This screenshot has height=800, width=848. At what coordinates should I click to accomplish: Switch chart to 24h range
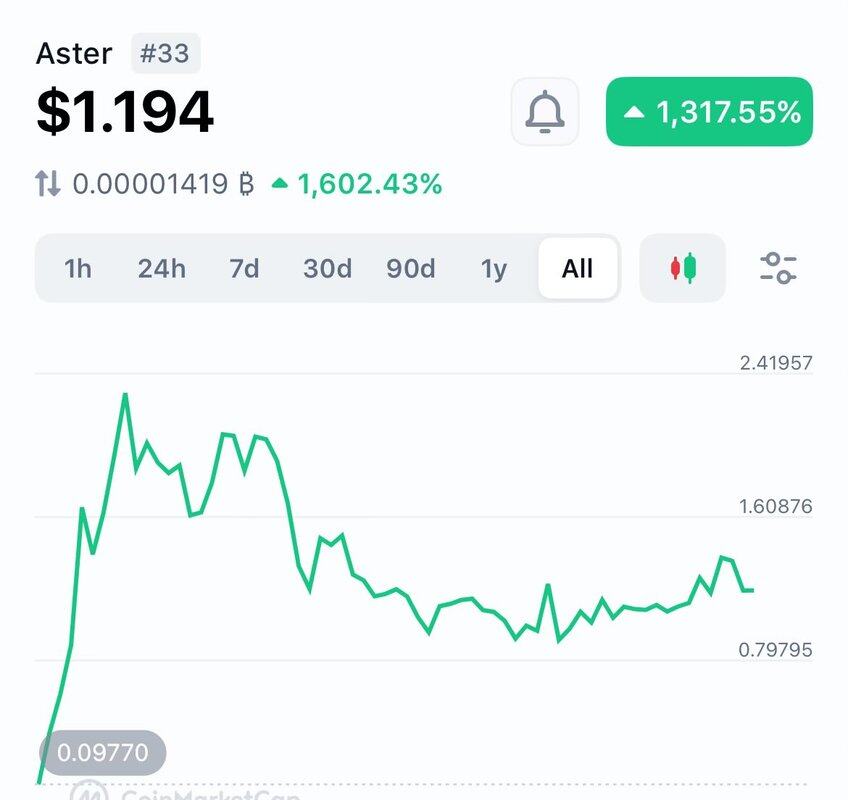(161, 268)
